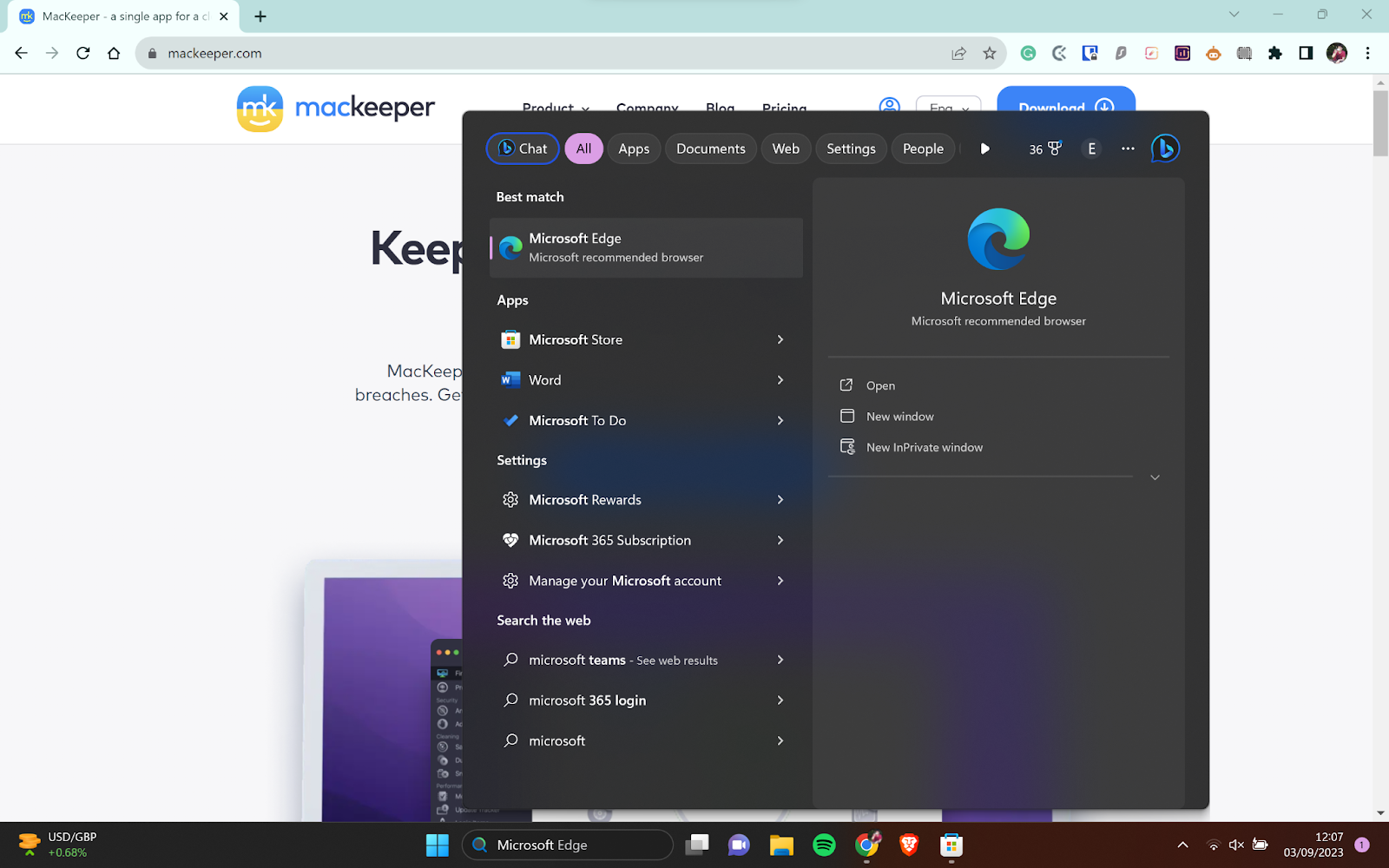Bookmark this page with the star icon
Screen dimensions: 1389x868
click(990, 53)
